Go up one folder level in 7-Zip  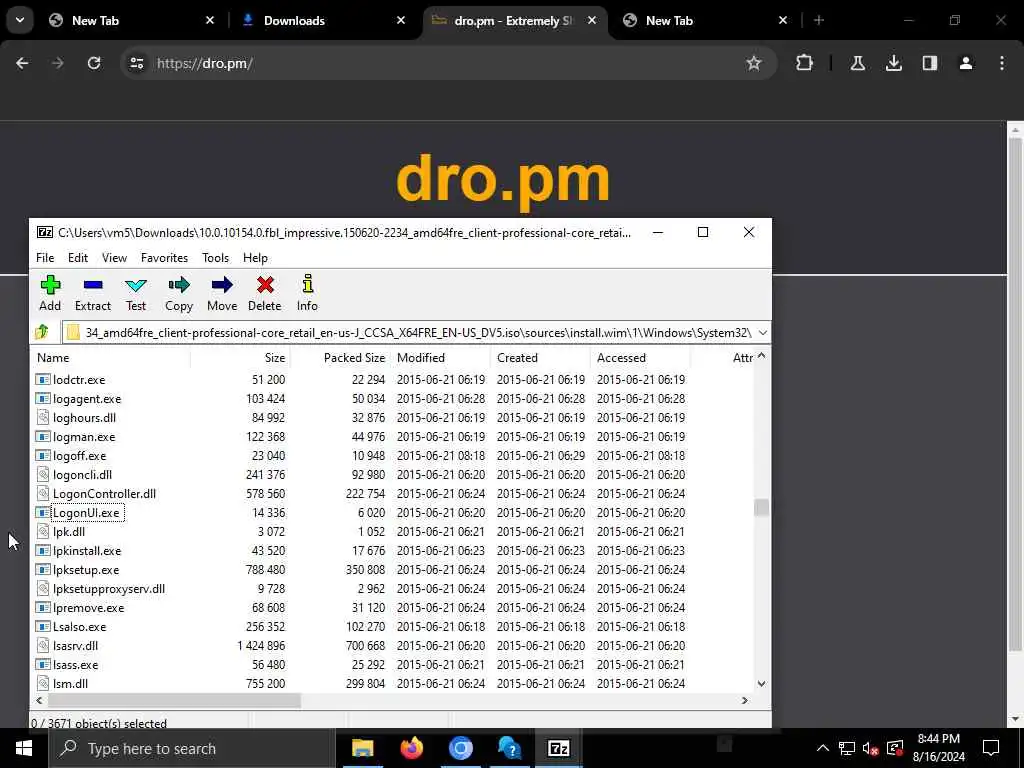[42, 332]
